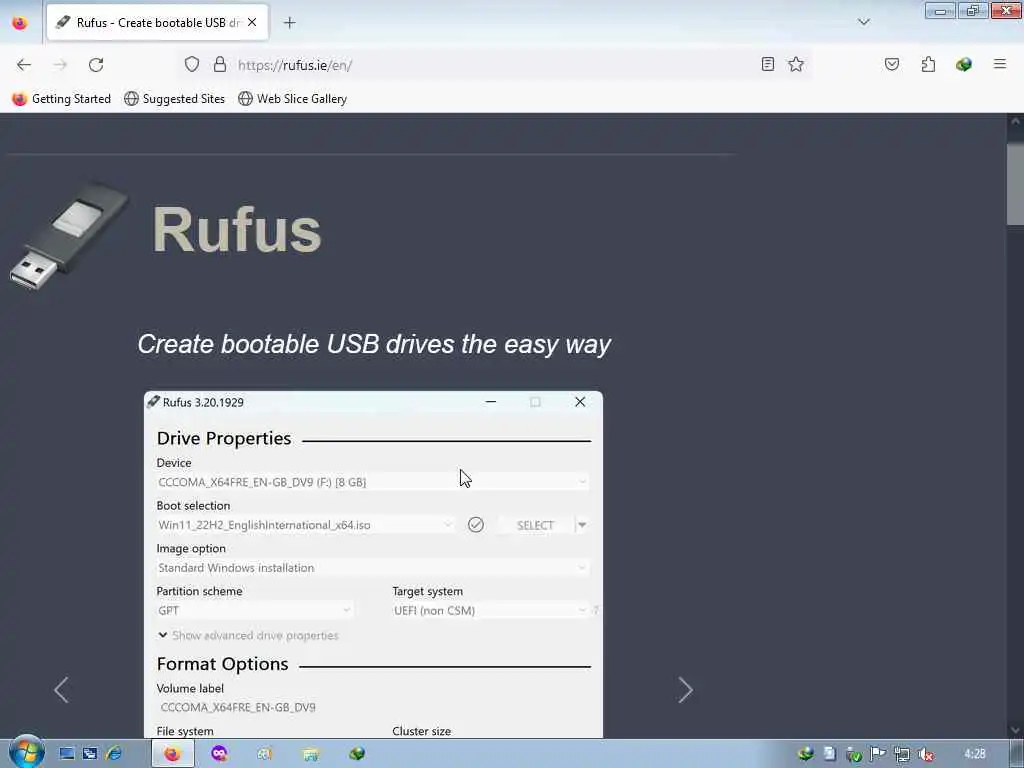Viewport: 1024px width, 768px height.
Task: Click the green download manager toolbar extension
Action: tap(963, 64)
